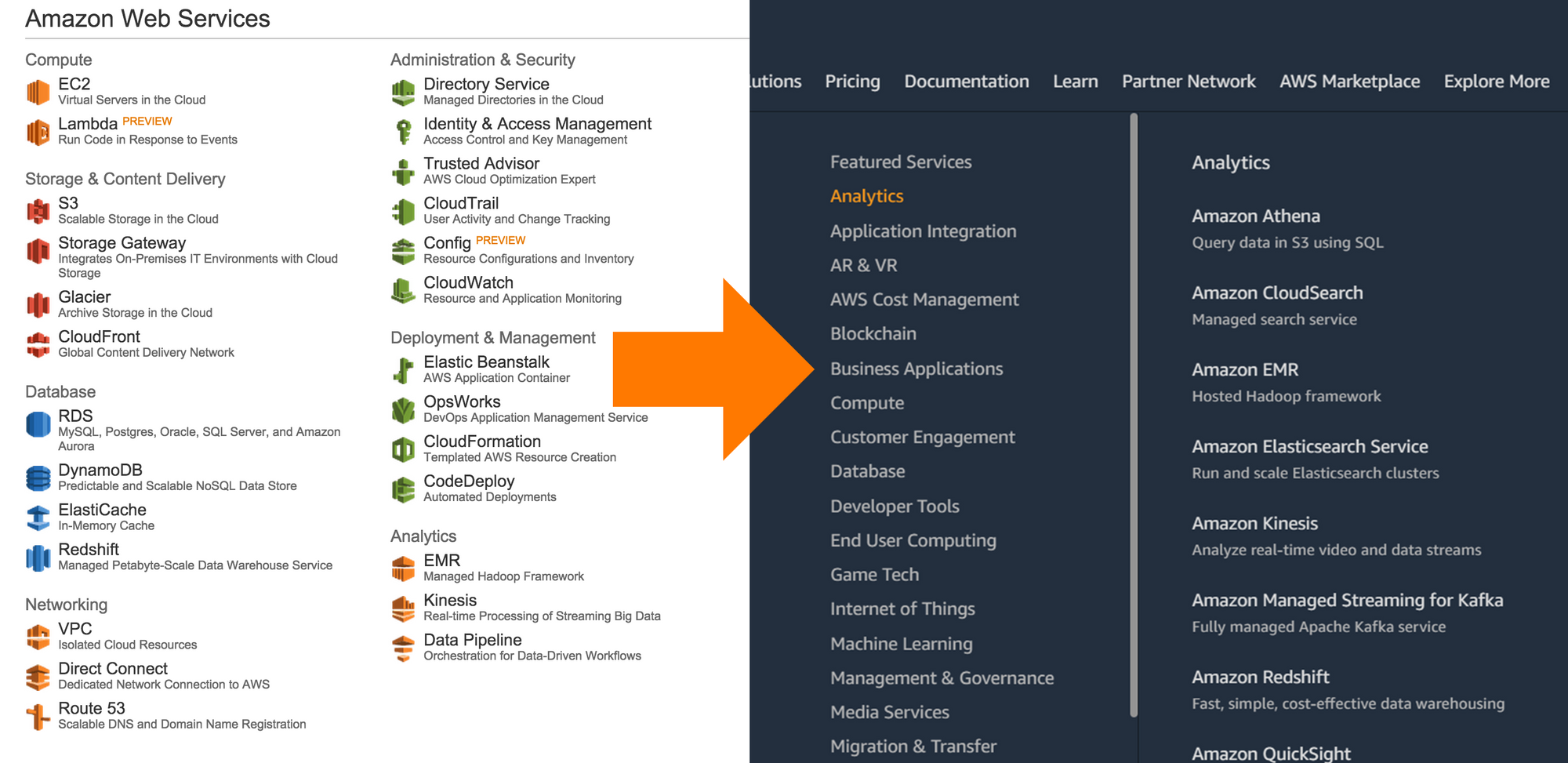Select Explore More in navigation bar
The image size is (1568, 763).
tap(1496, 82)
